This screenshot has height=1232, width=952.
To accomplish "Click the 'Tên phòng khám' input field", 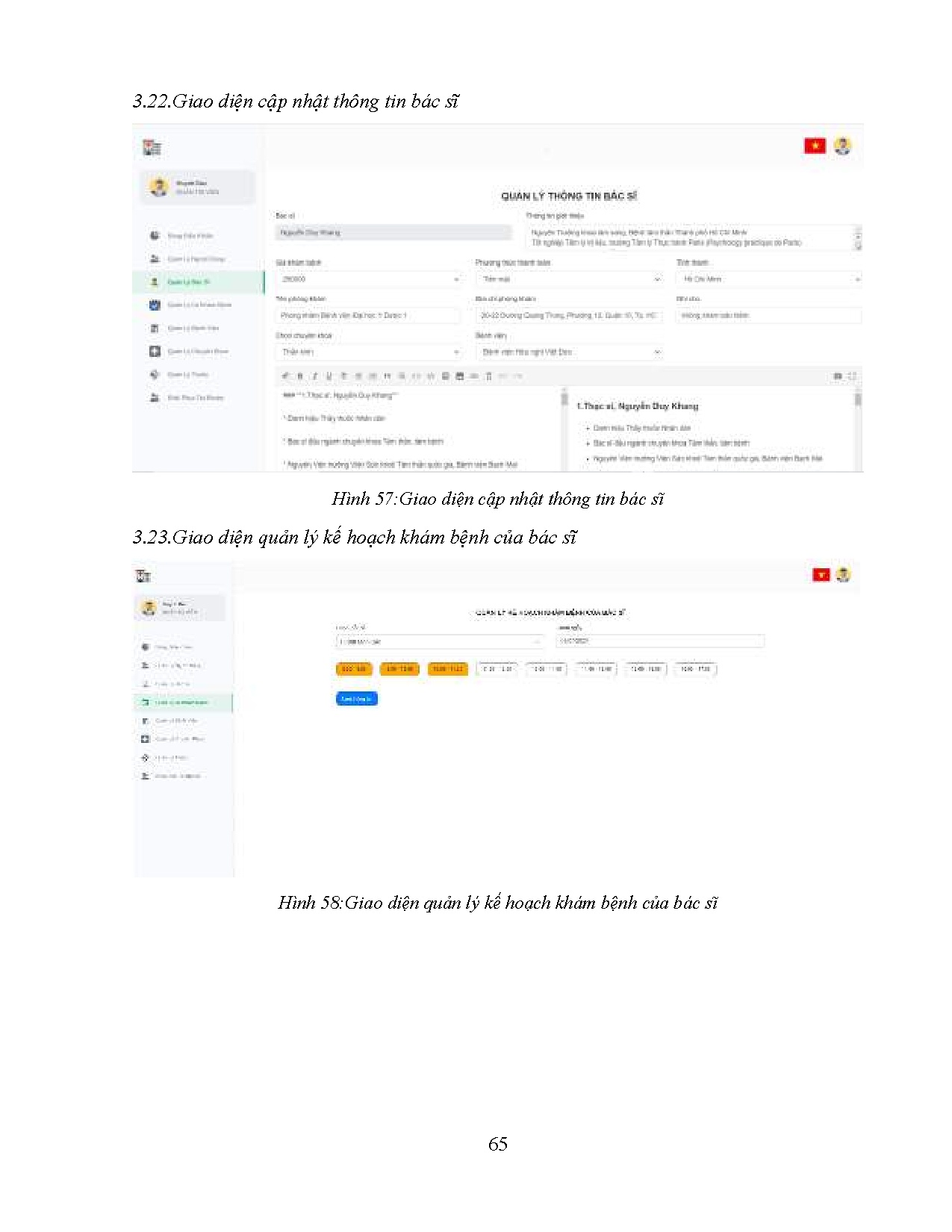I will 368,316.
